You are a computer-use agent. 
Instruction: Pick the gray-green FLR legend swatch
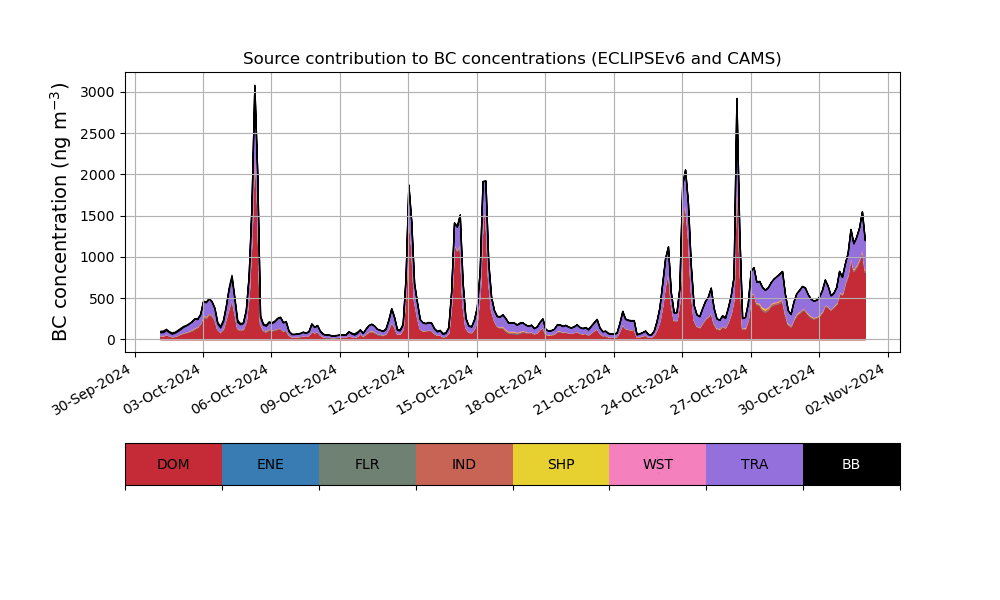click(x=367, y=464)
